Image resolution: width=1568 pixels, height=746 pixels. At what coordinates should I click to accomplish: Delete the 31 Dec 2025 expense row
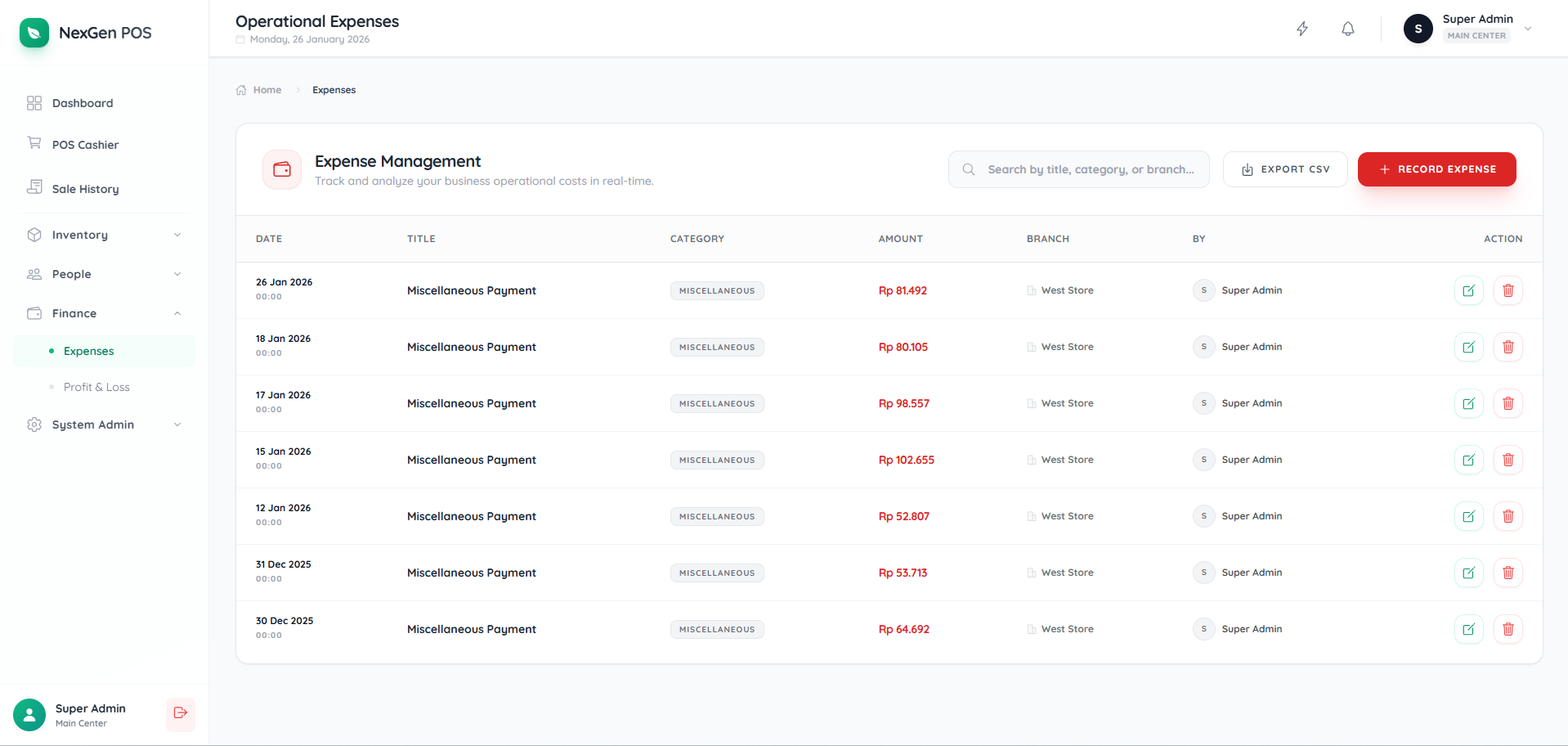click(x=1508, y=573)
